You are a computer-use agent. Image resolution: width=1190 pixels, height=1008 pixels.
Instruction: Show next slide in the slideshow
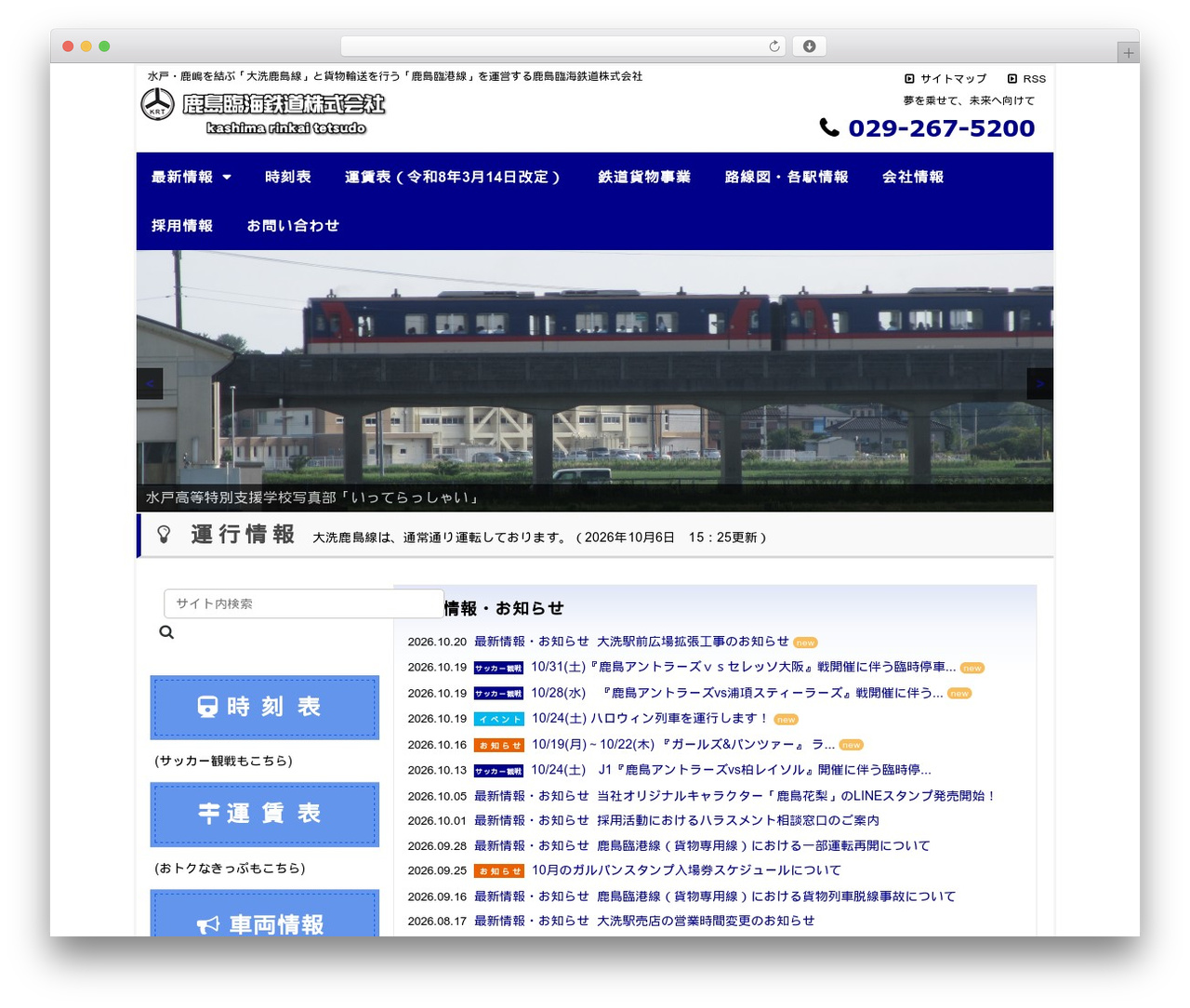pos(1039,383)
